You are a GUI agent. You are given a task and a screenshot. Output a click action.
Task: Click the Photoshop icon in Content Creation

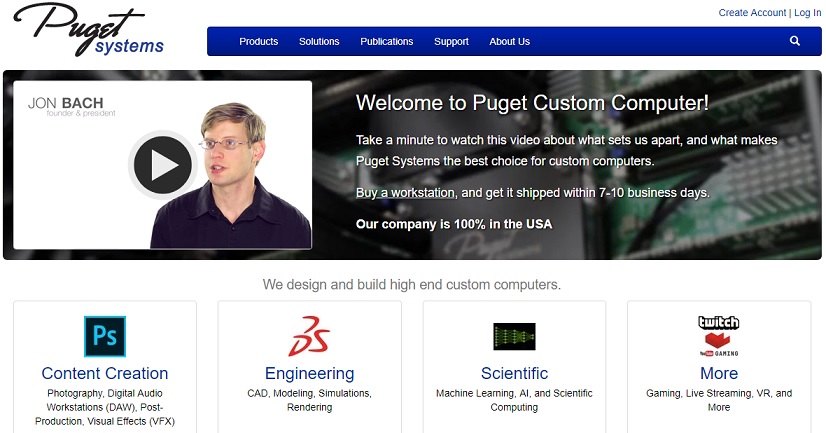105,337
